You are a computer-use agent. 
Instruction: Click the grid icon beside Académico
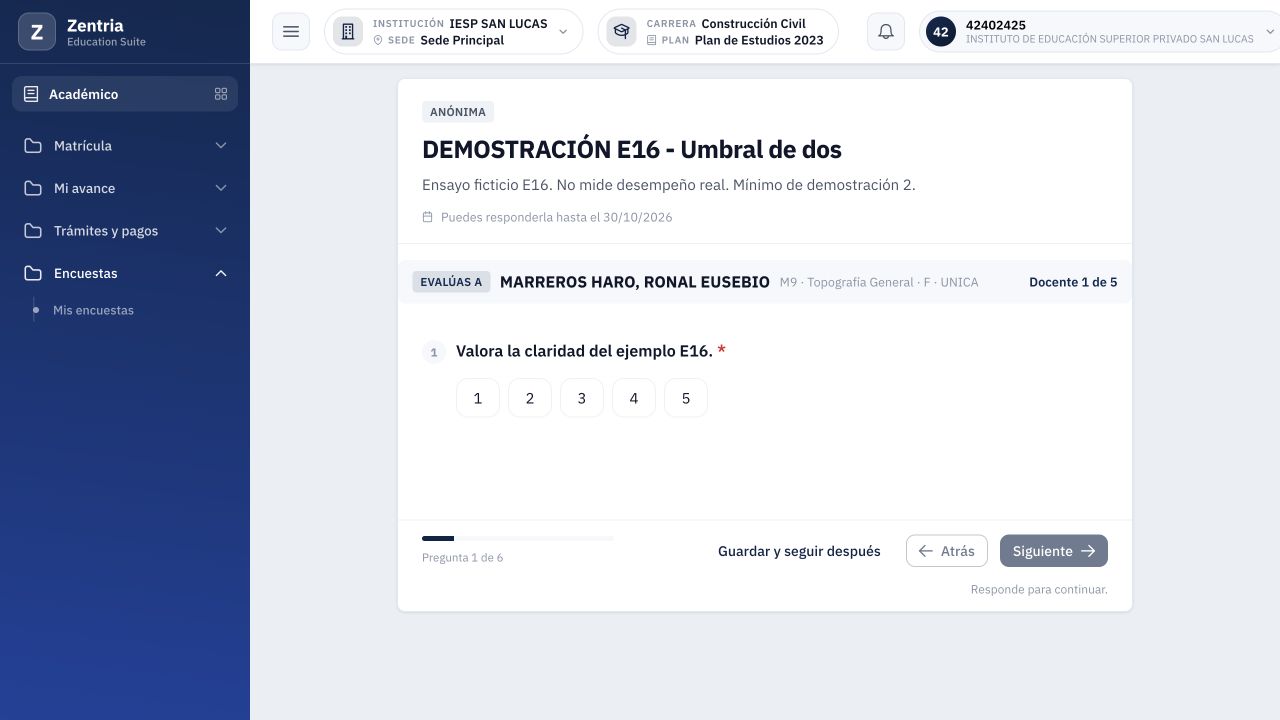pos(221,94)
